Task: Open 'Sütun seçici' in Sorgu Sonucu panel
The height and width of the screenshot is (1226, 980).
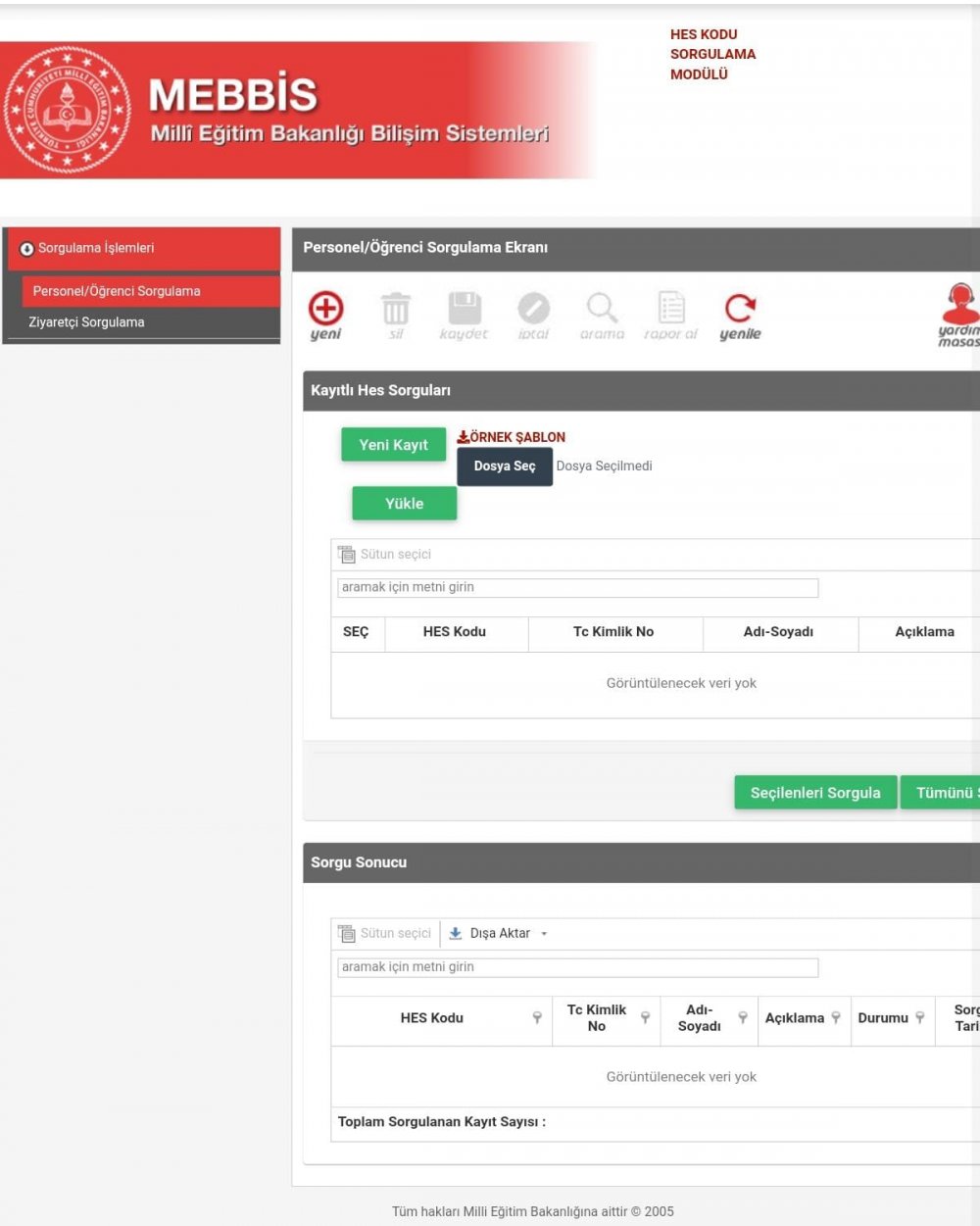Action: (385, 934)
